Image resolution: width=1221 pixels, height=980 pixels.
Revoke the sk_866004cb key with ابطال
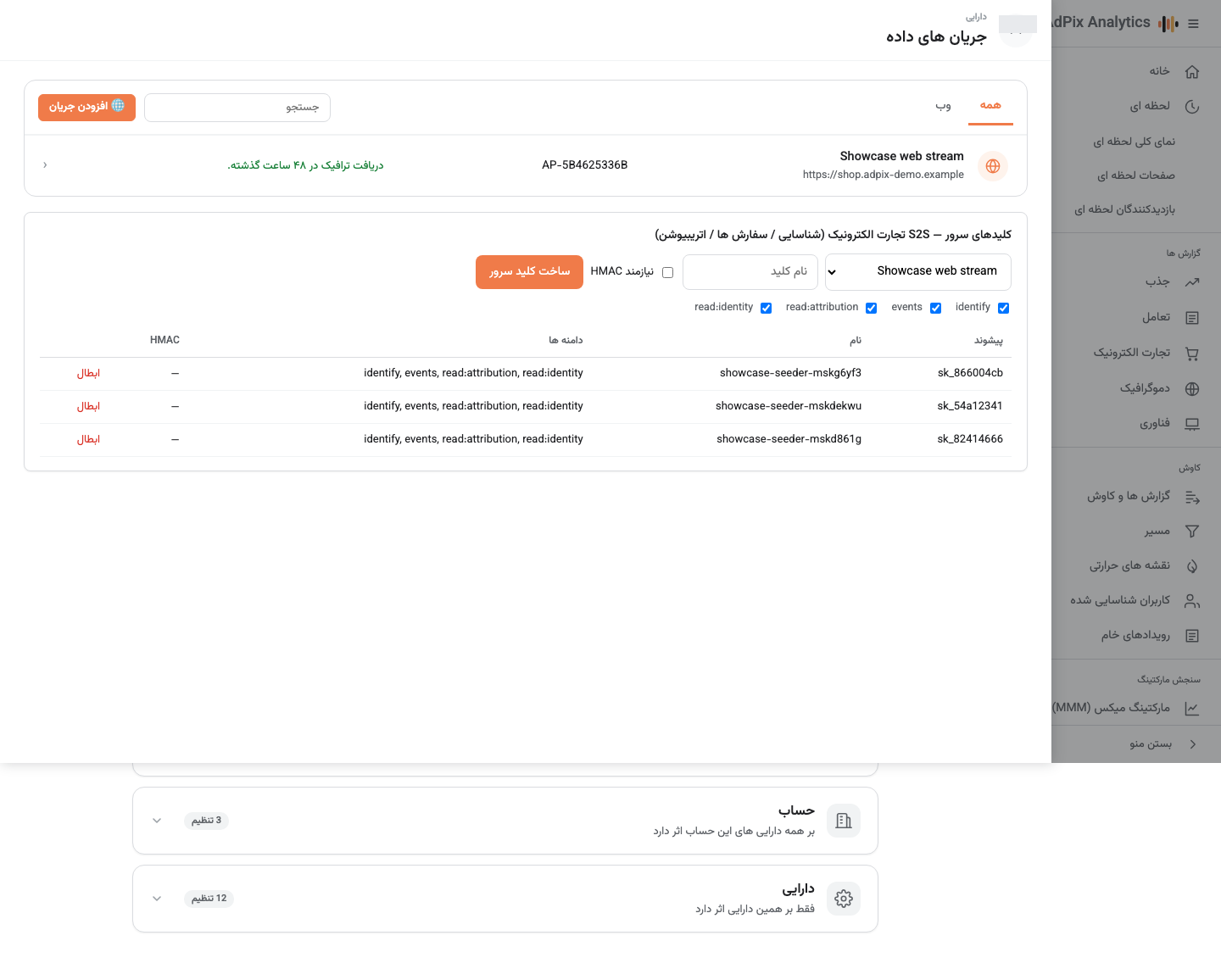click(88, 373)
